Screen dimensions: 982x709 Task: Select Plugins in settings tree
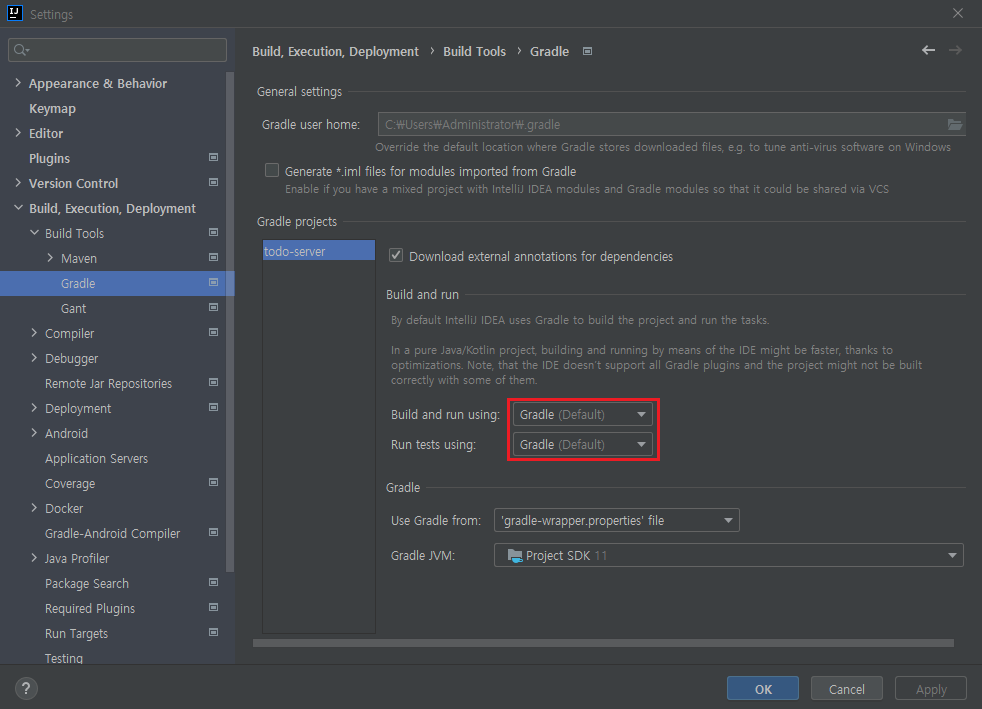(x=49, y=158)
